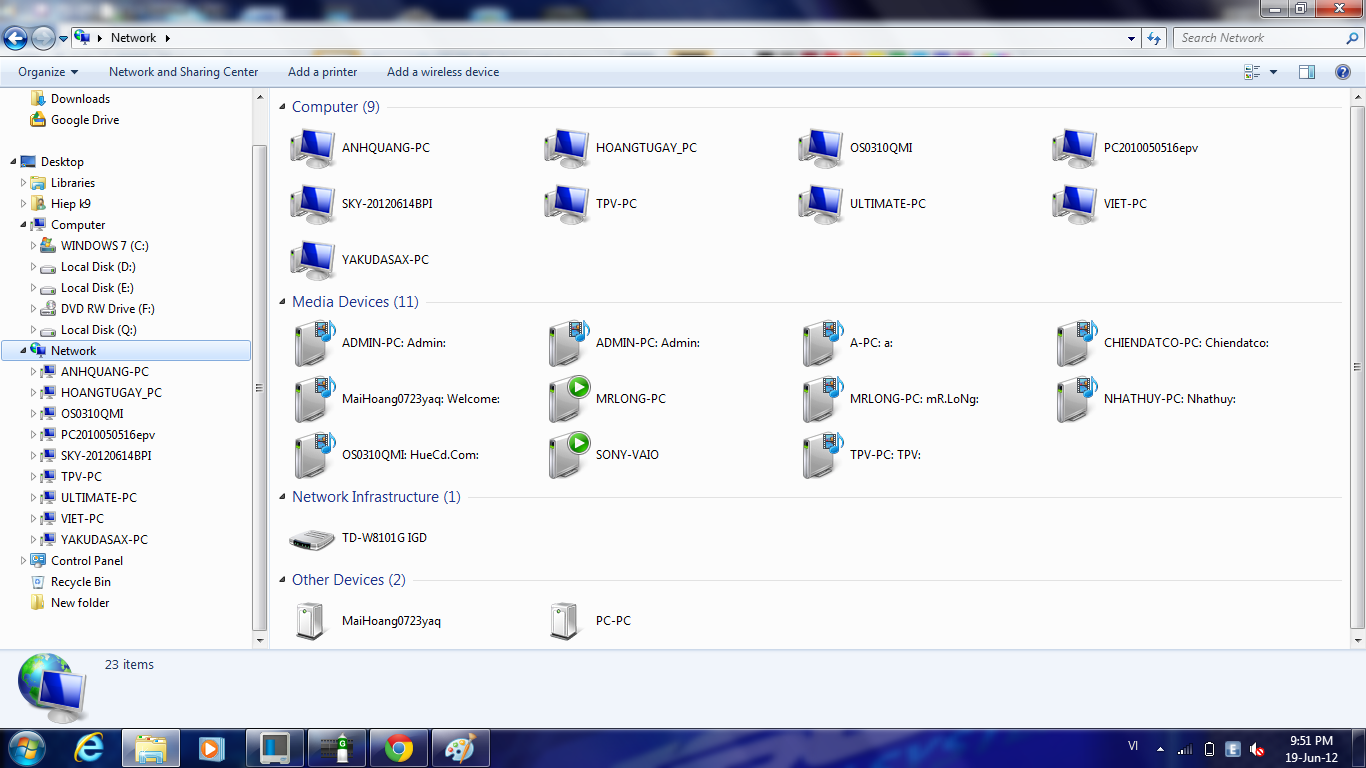
Task: Open recent pages dropdown arrow
Action: [x=64, y=38]
